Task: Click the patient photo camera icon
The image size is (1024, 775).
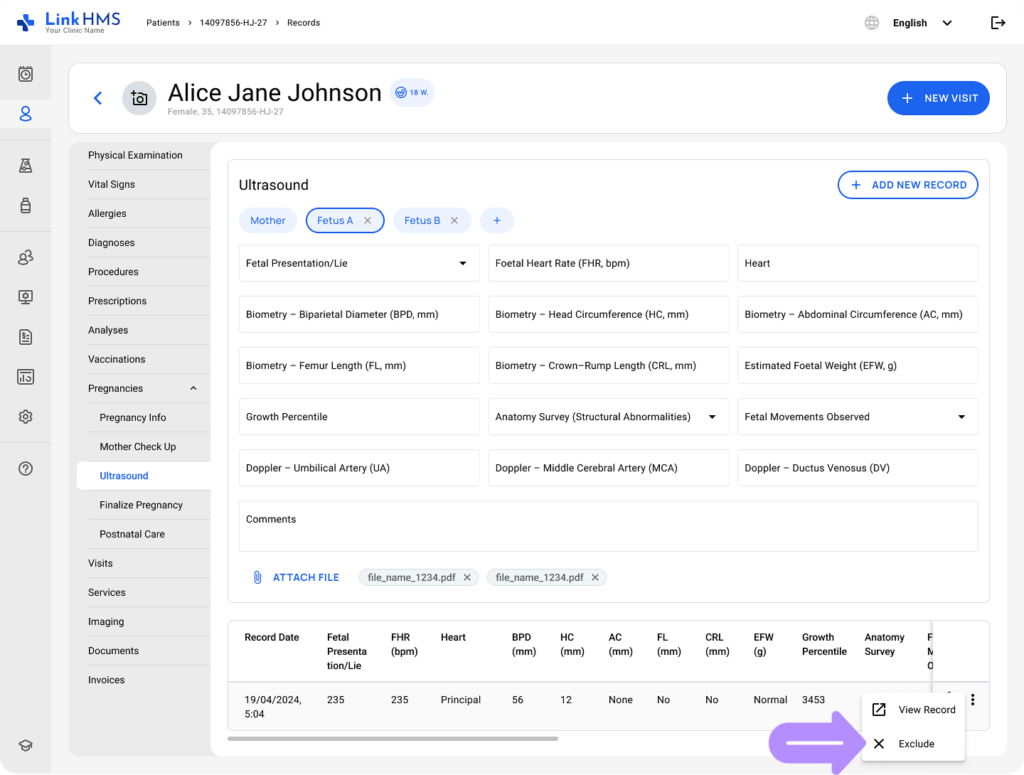Action: (x=139, y=98)
